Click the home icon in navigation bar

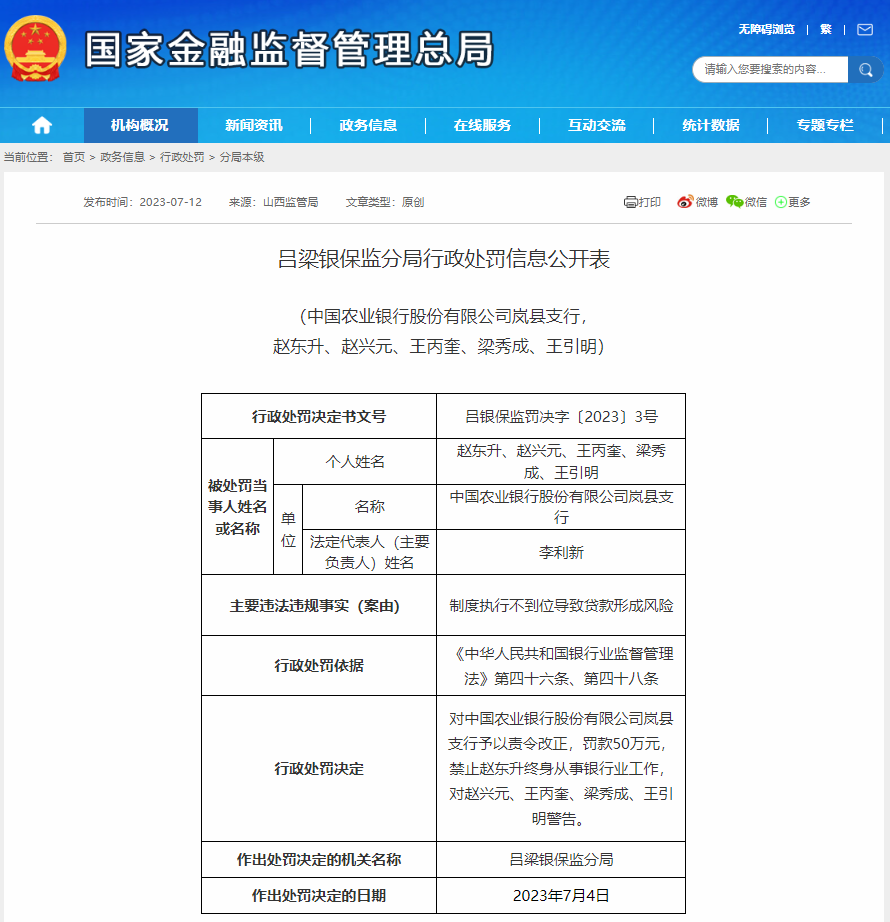coord(41,125)
